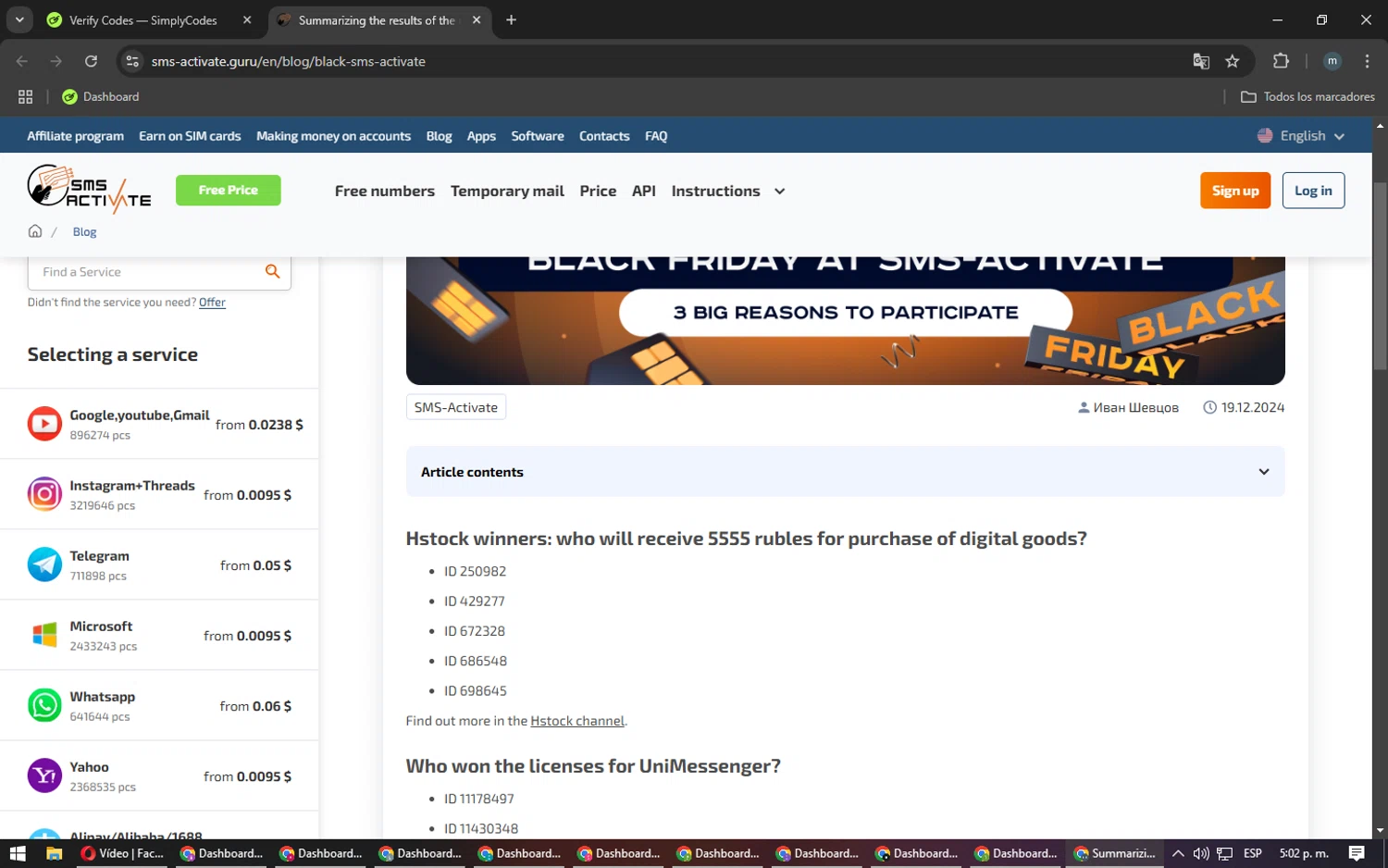Viewport: 1388px width, 868px height.
Task: Open the English language dropdown
Action: tap(1301, 135)
